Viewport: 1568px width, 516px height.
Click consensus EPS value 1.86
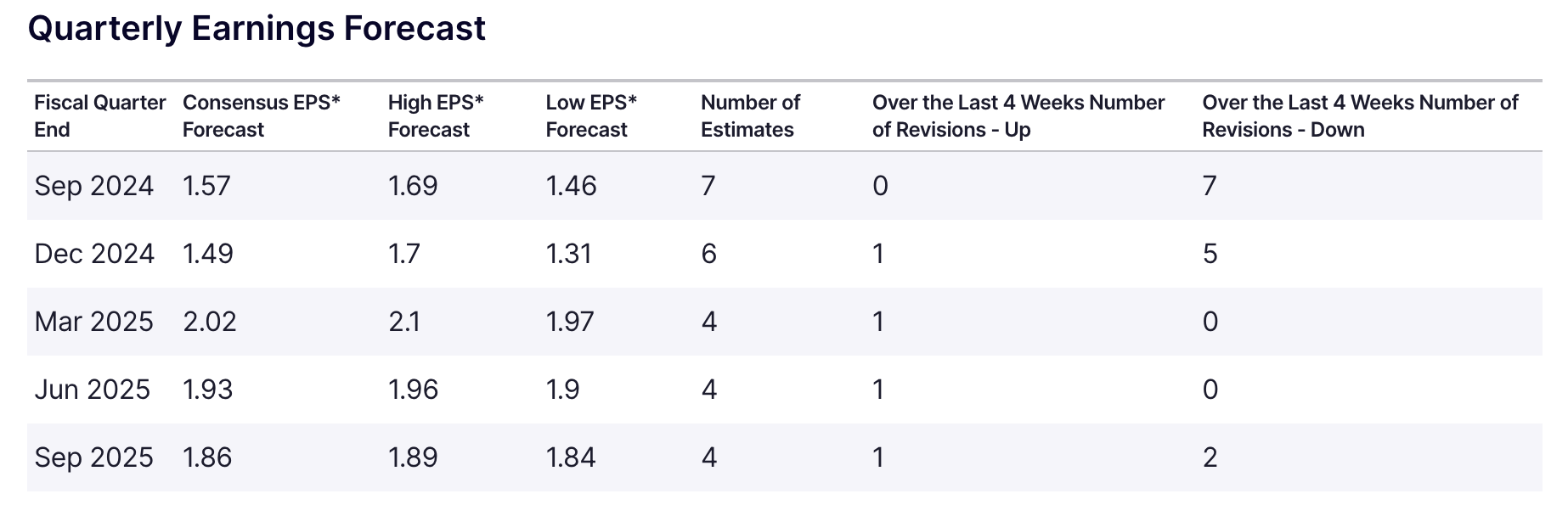207,457
